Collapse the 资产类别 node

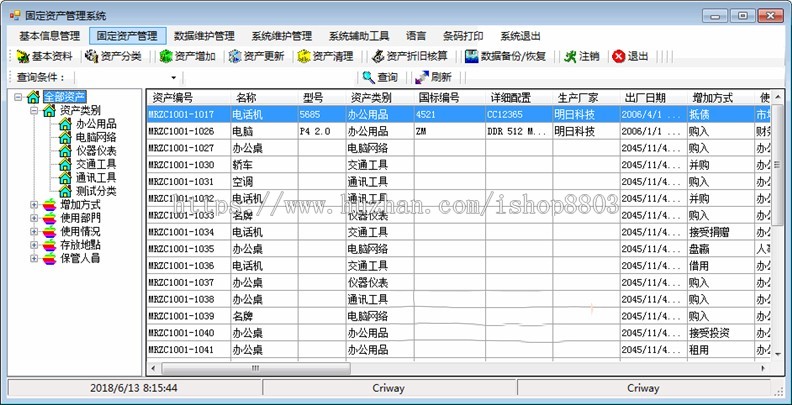pos(34,110)
